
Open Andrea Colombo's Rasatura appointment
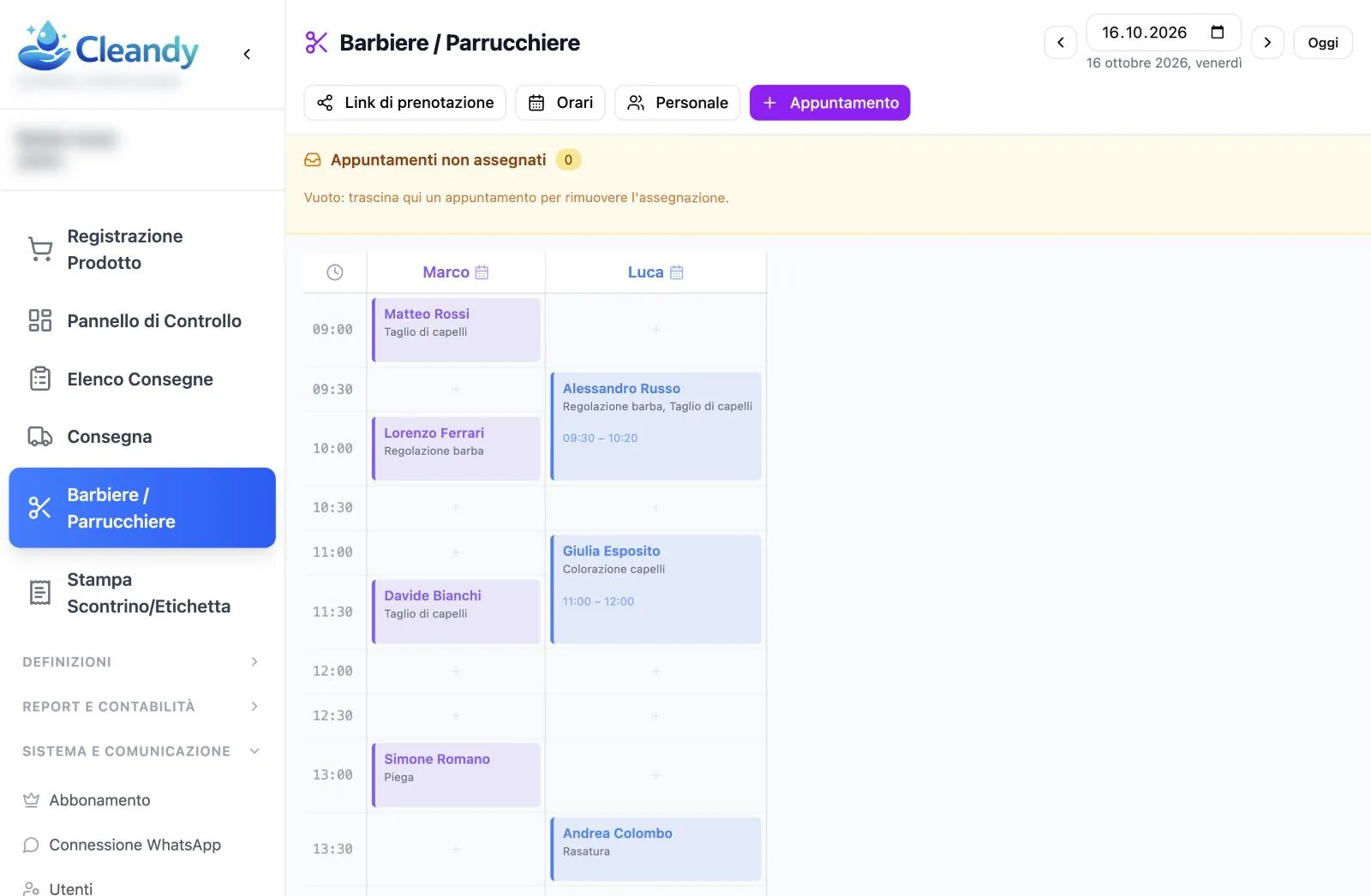coord(656,849)
